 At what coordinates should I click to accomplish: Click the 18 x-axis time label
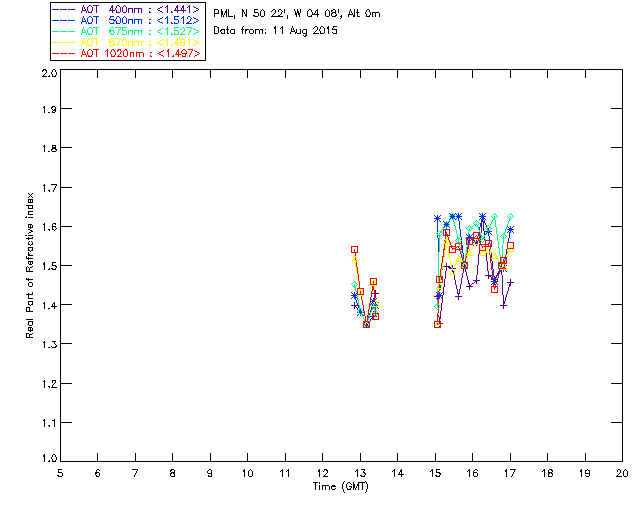(x=547, y=473)
